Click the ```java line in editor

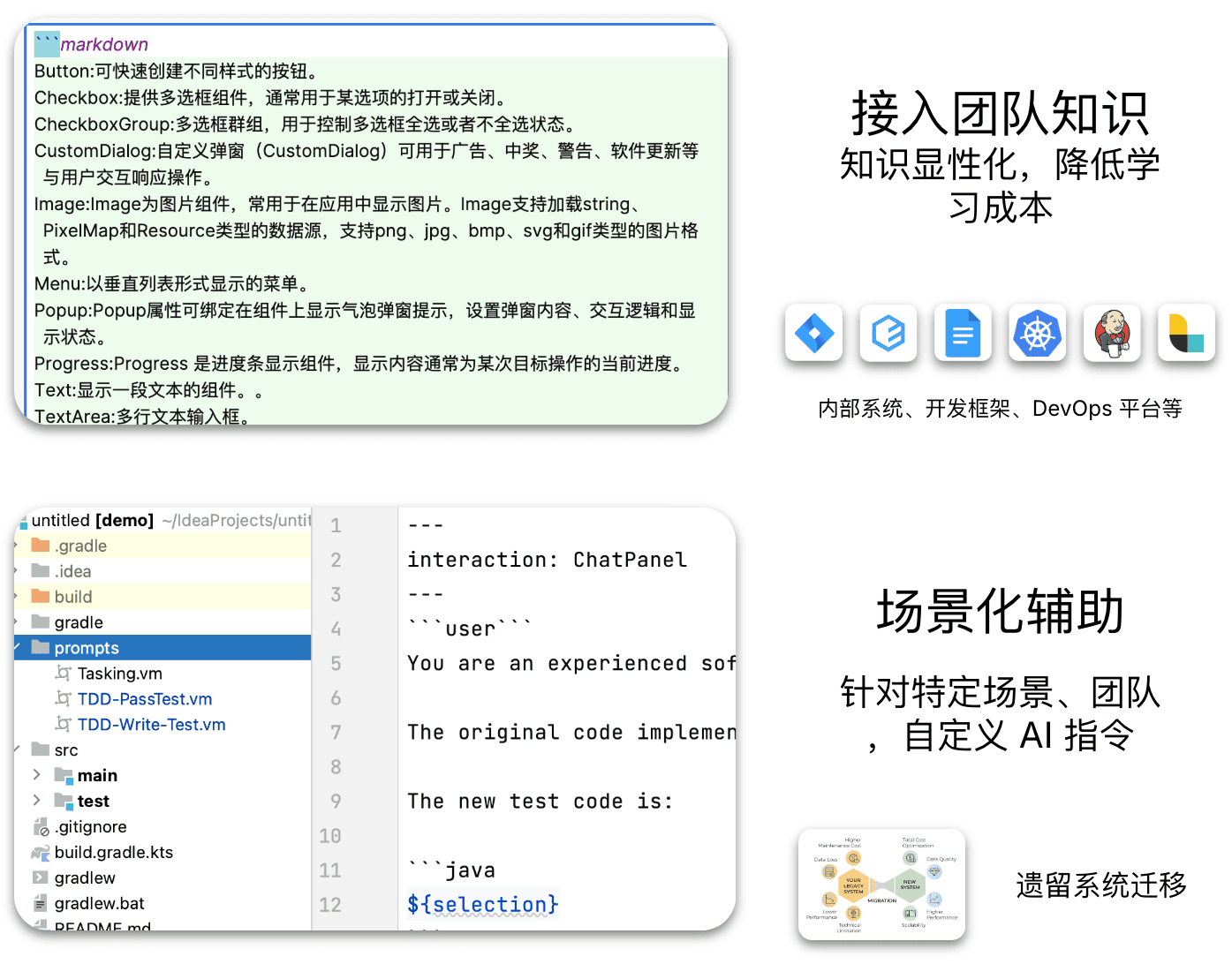pyautogui.click(x=451, y=870)
